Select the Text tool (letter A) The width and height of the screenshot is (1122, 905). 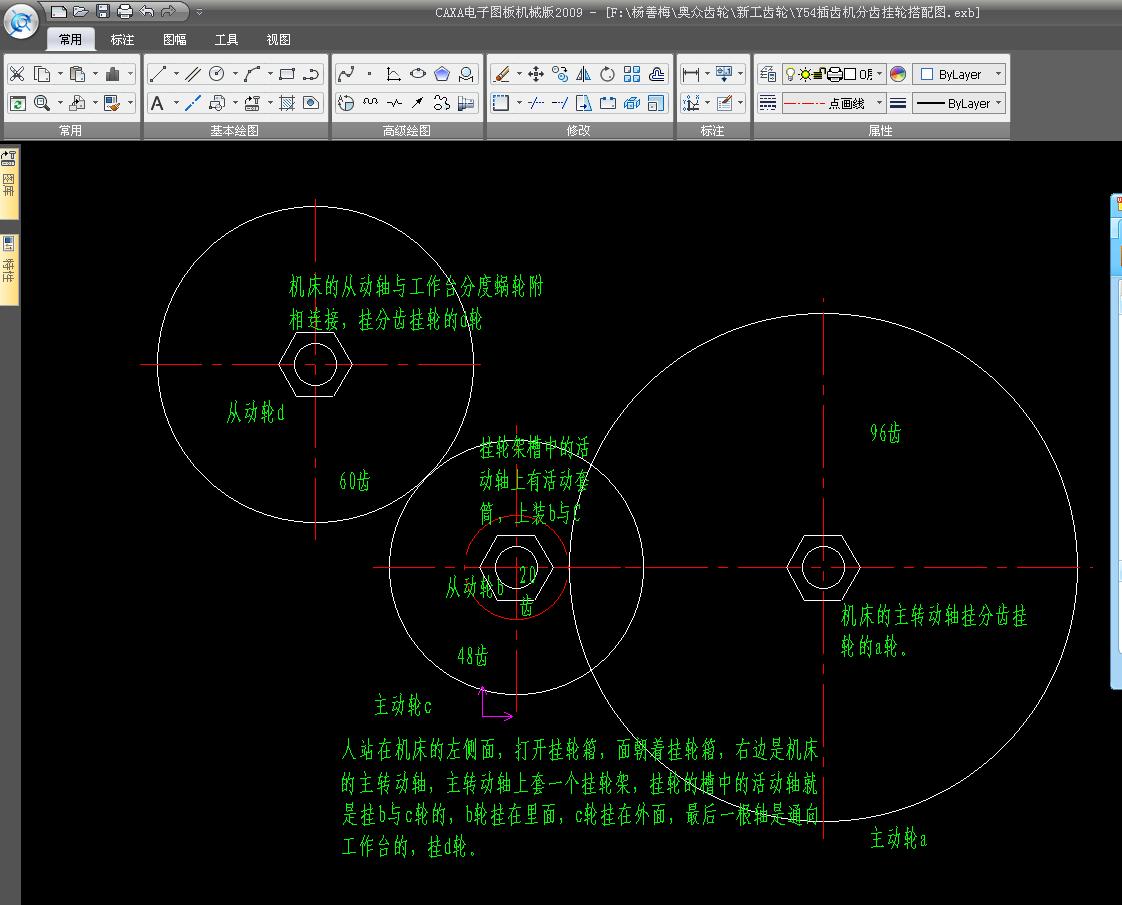click(157, 103)
